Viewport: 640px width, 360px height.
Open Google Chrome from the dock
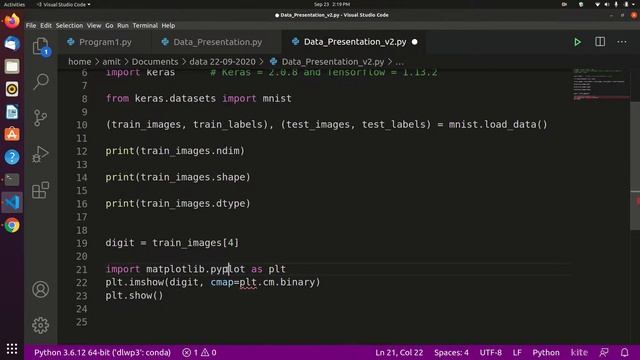click(x=12, y=225)
